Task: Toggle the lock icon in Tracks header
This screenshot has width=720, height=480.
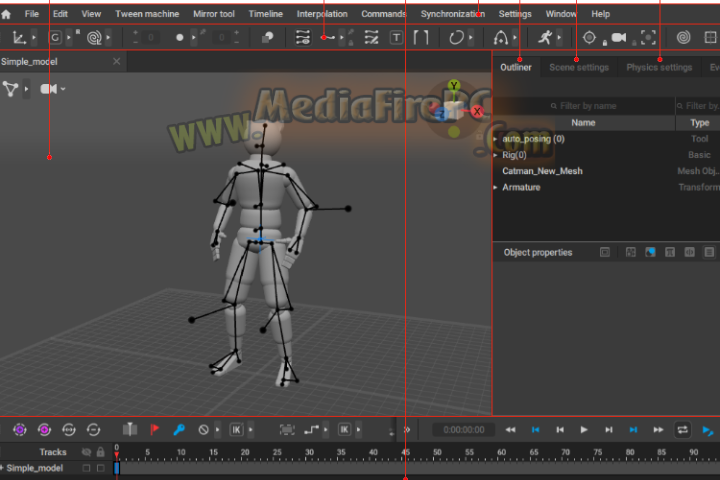Action: pyautogui.click(x=101, y=452)
